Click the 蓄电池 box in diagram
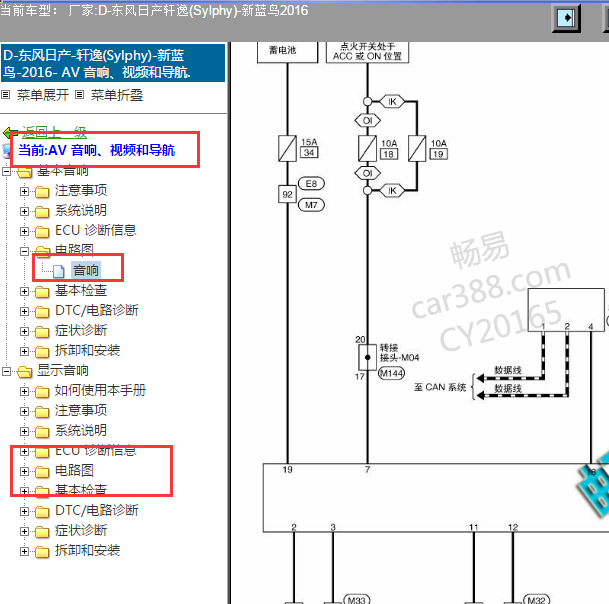The height and width of the screenshot is (604, 609). (x=287, y=51)
